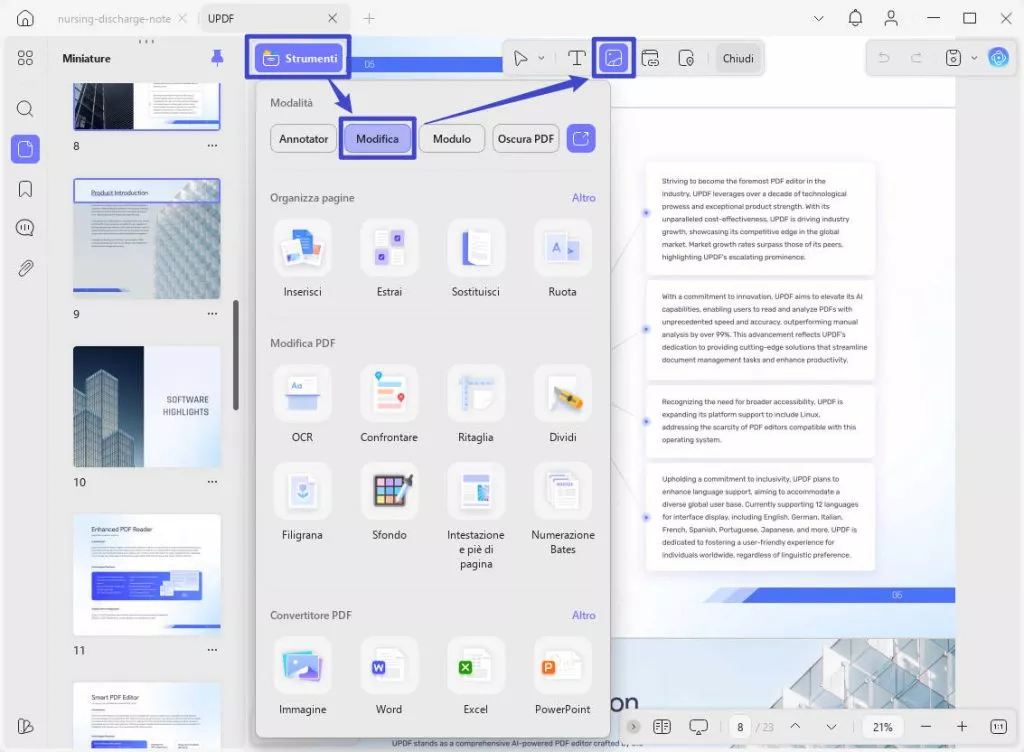Image resolution: width=1024 pixels, height=752 pixels.
Task: Select the image edit tool in toolbar
Action: tap(613, 58)
